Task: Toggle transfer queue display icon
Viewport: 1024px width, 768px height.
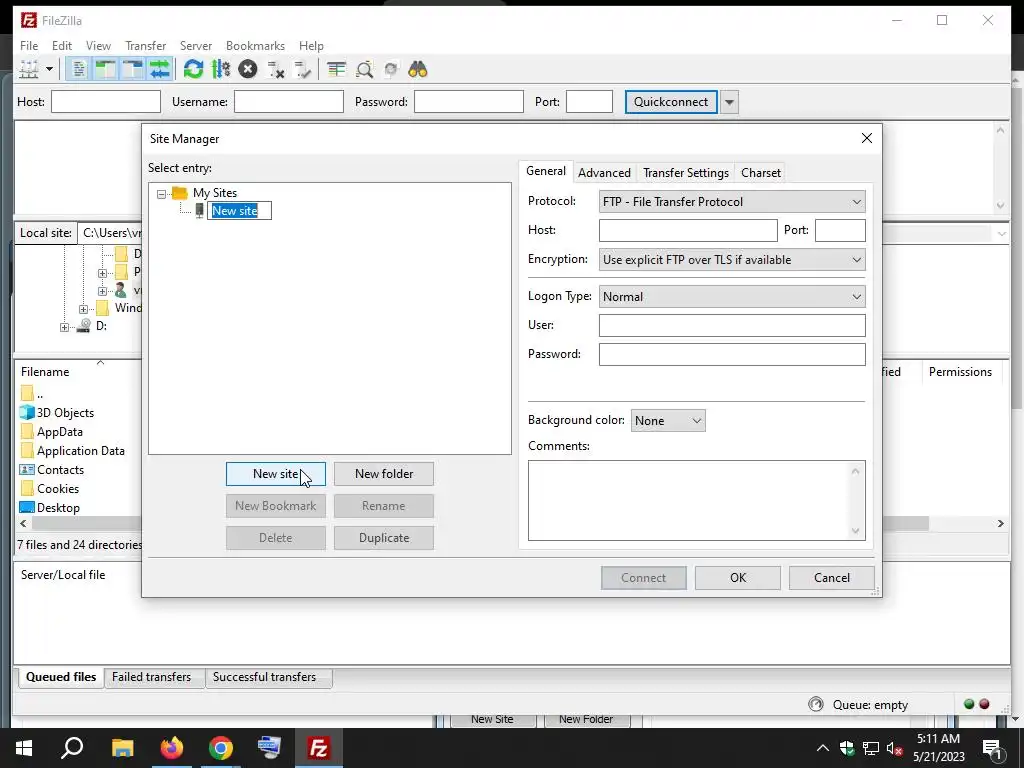Action: click(159, 69)
